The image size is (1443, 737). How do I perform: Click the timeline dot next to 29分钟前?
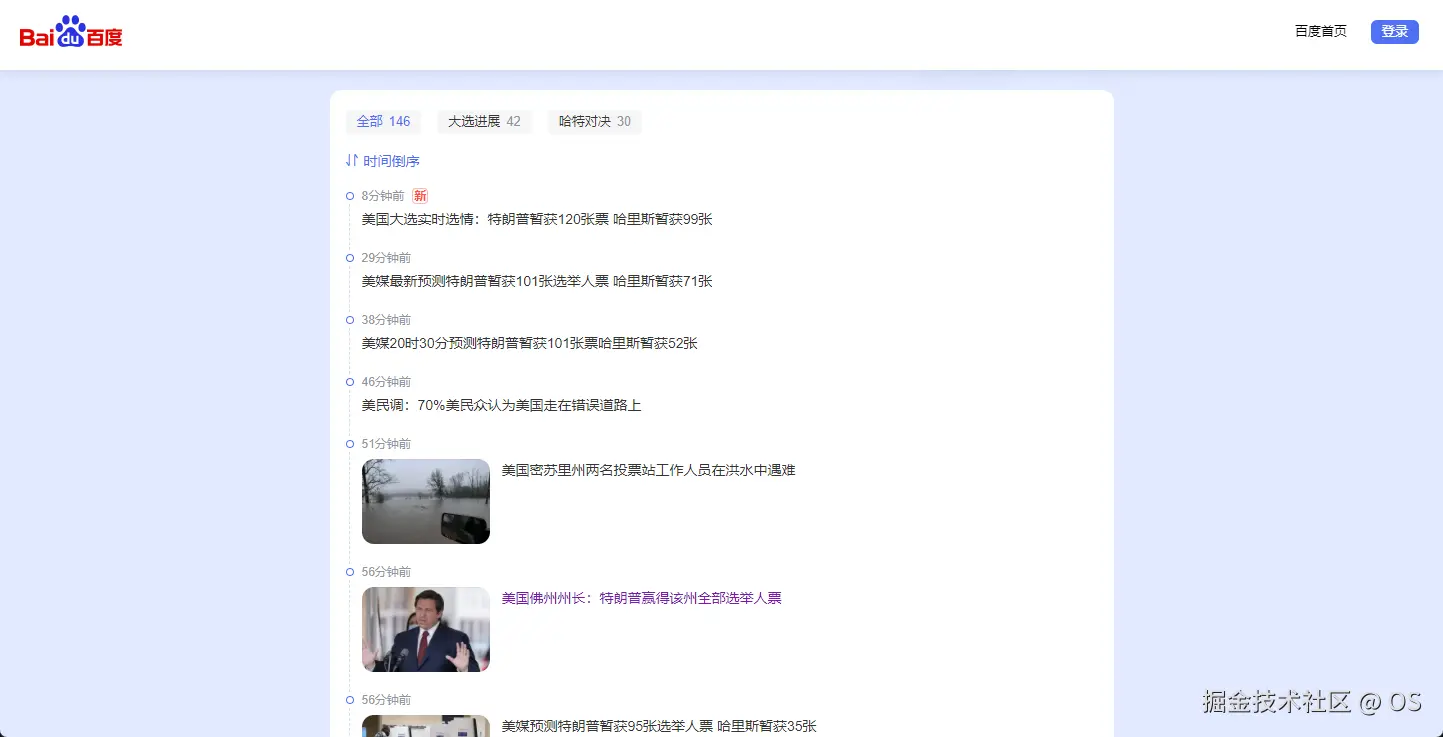349,257
